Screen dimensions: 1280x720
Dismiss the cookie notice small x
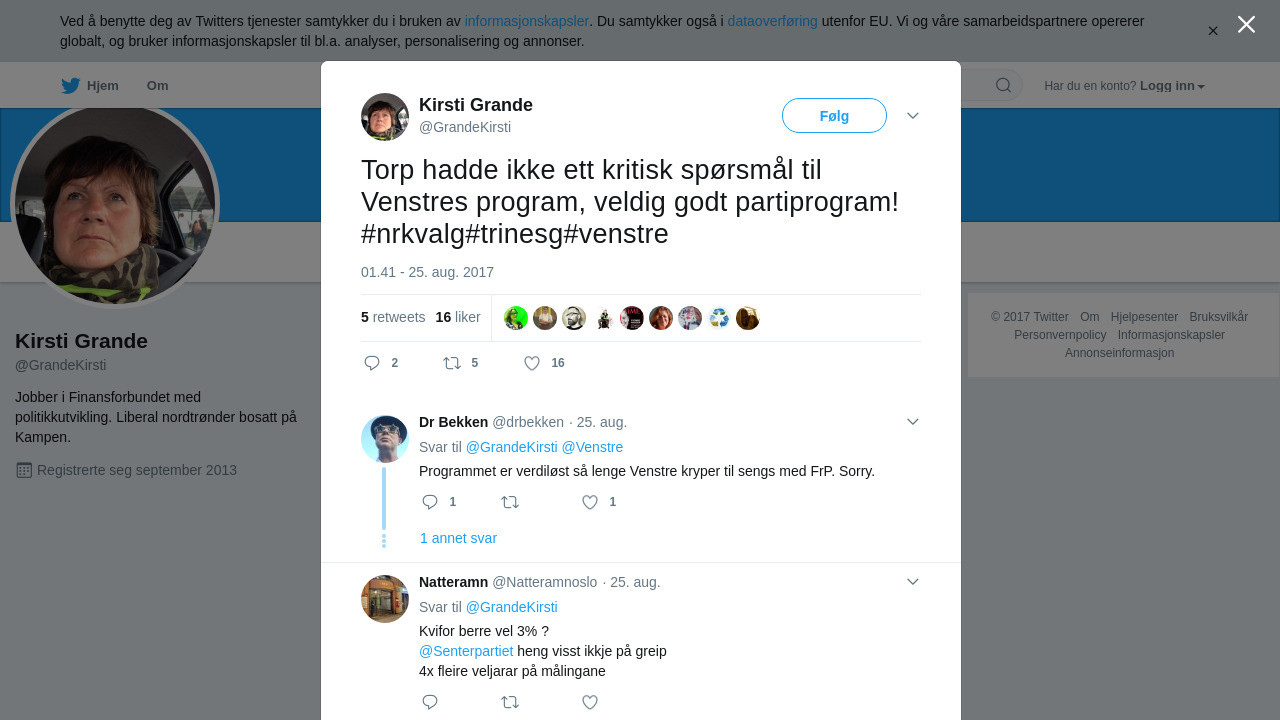(x=1213, y=31)
